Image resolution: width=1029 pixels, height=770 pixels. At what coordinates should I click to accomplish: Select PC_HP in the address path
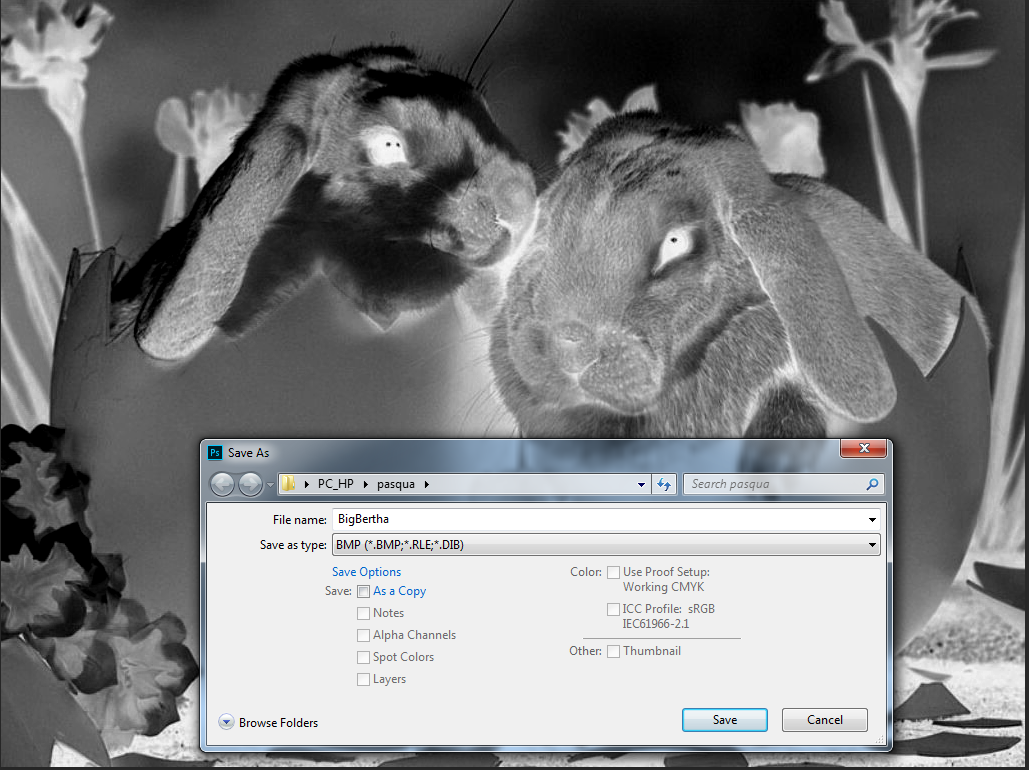tap(335, 484)
